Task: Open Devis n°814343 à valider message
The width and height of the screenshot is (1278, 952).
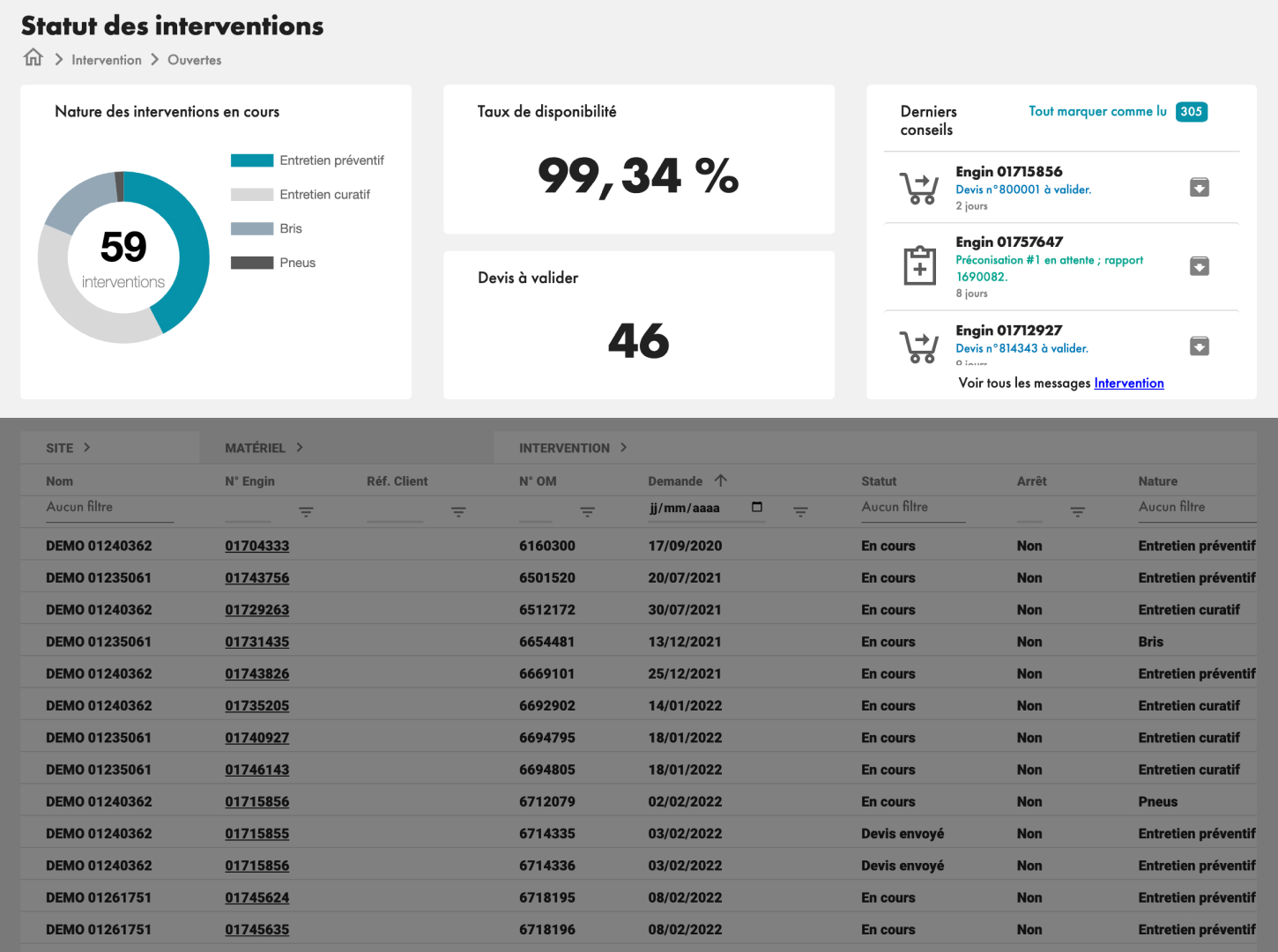Action: [x=1022, y=348]
